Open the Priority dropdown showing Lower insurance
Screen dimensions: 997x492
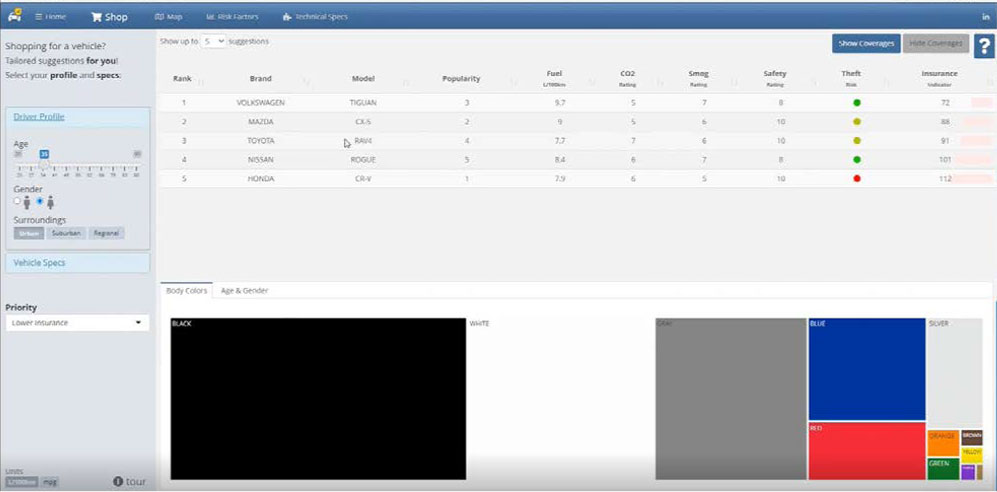pyautogui.click(x=77, y=323)
